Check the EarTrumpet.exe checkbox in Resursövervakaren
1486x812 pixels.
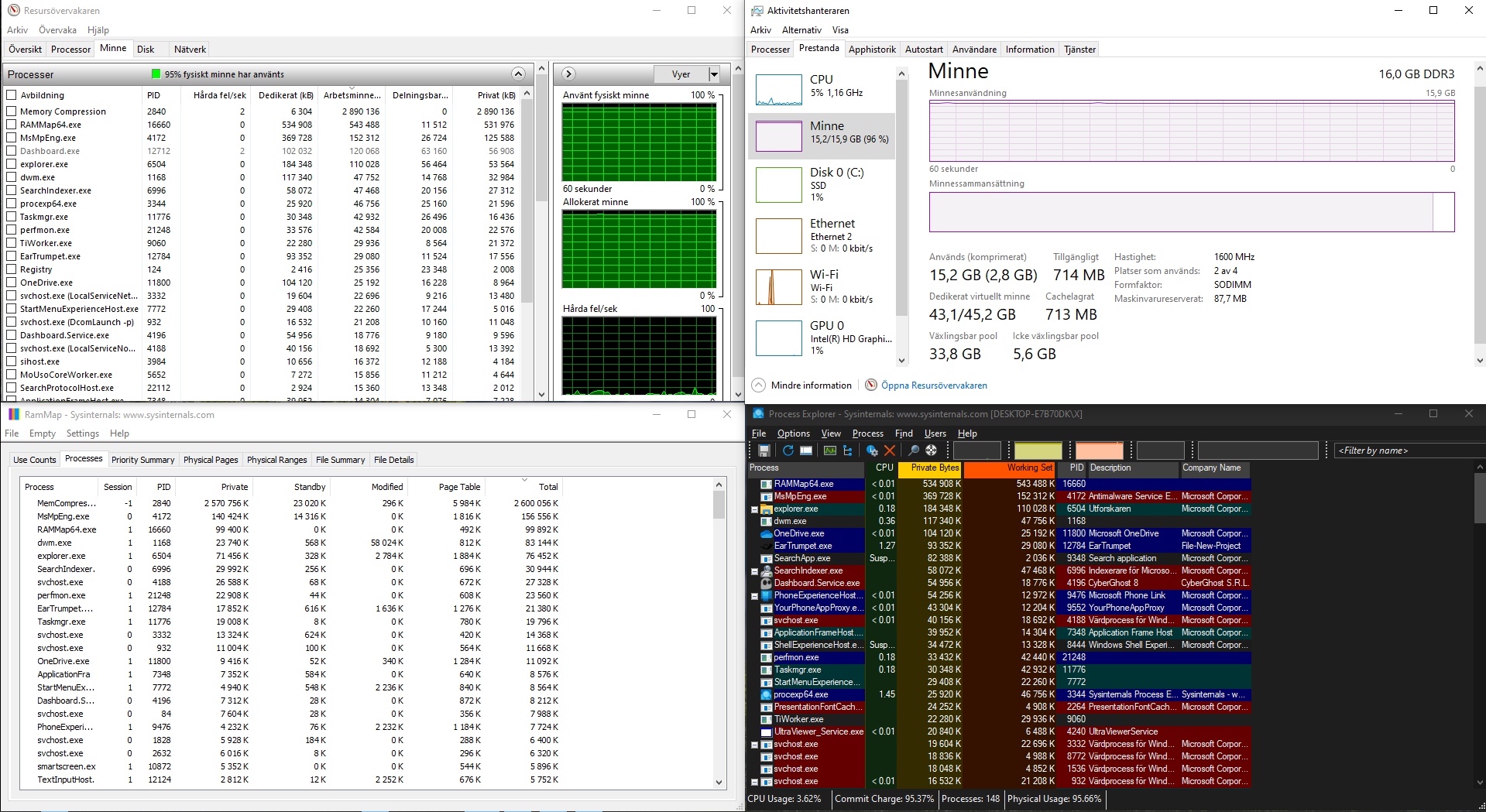12,256
